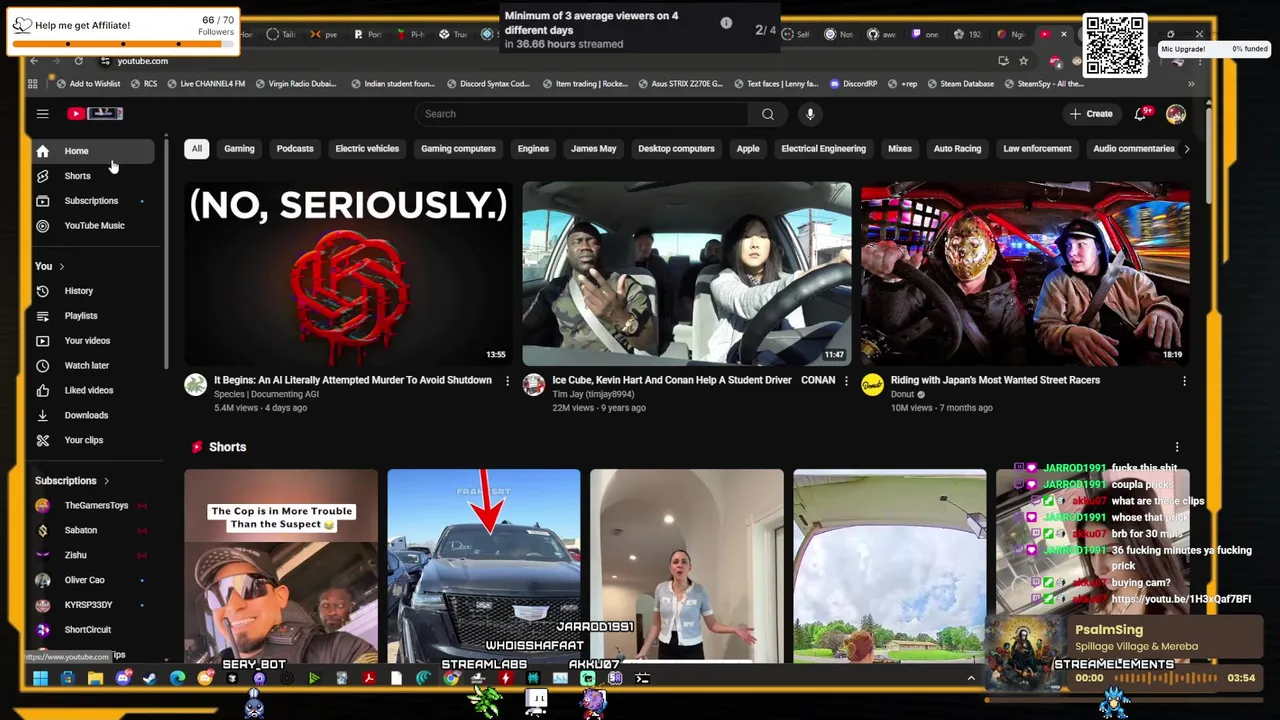Open Subscriptions feed in the sidebar
1280x720 pixels.
92,201
